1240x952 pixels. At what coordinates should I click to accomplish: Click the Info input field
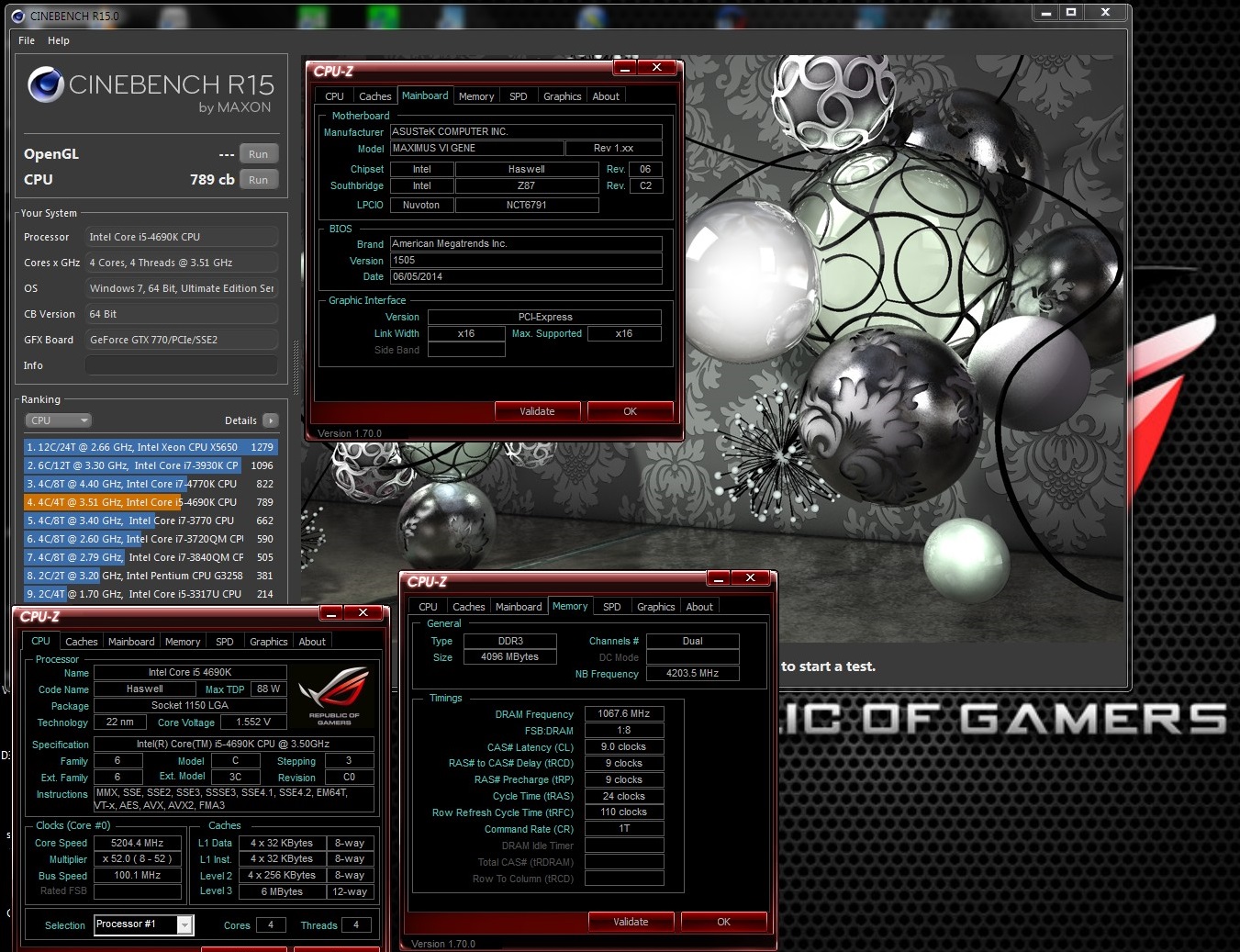pos(182,365)
